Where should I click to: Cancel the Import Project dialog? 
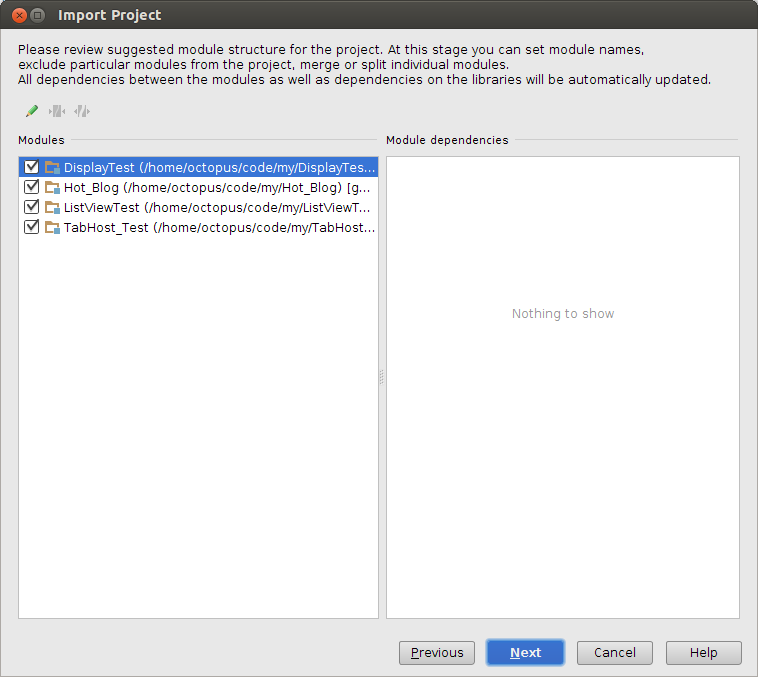(x=615, y=653)
